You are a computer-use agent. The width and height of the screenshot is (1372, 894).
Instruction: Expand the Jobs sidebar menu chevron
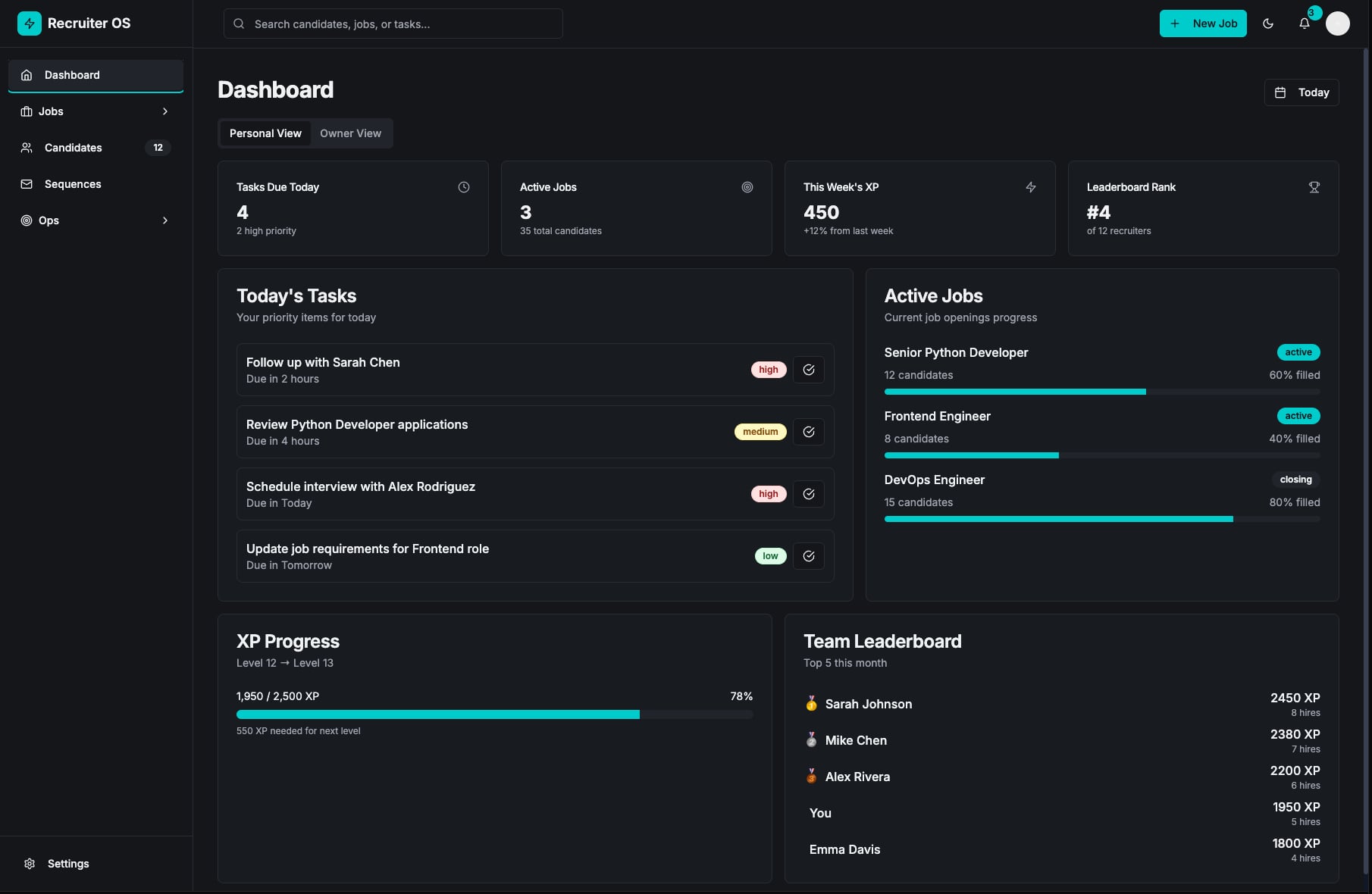click(165, 111)
